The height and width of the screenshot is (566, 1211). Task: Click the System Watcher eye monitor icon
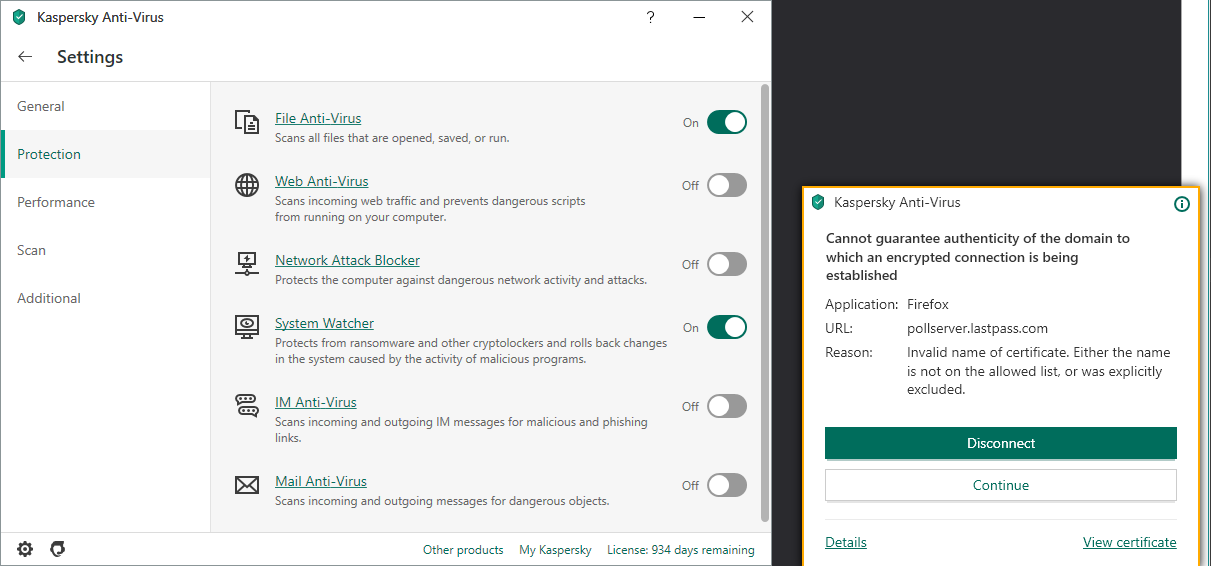[x=246, y=326]
